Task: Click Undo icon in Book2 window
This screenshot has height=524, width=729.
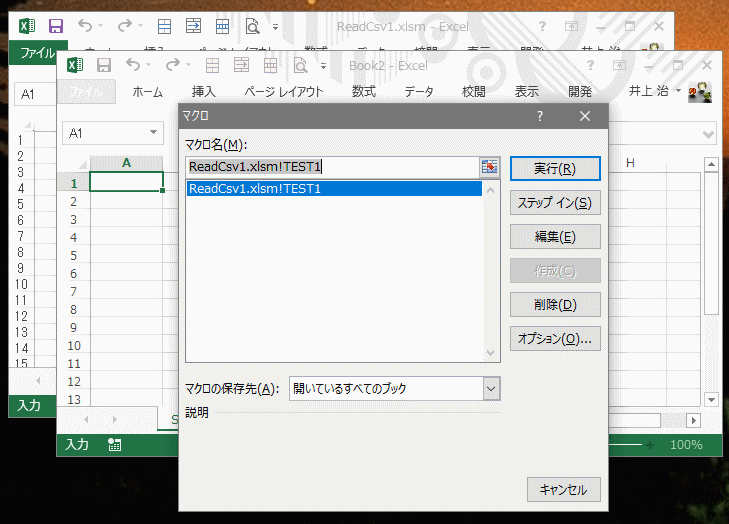Action: coord(133,65)
